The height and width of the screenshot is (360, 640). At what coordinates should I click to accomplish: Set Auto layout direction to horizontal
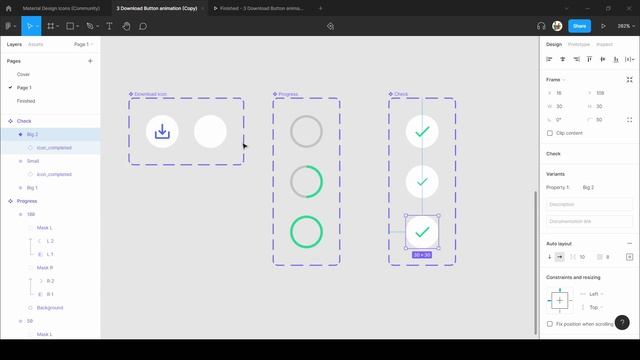560,257
